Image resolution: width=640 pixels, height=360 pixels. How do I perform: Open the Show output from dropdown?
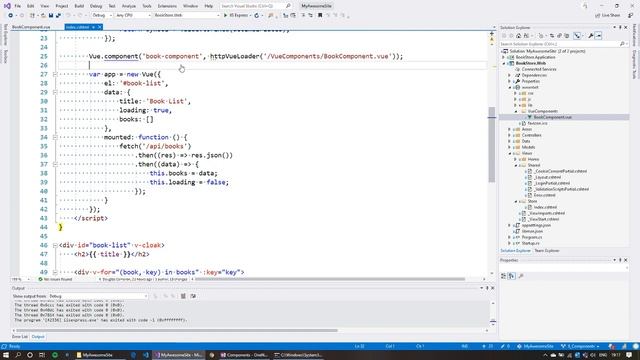click(98, 296)
